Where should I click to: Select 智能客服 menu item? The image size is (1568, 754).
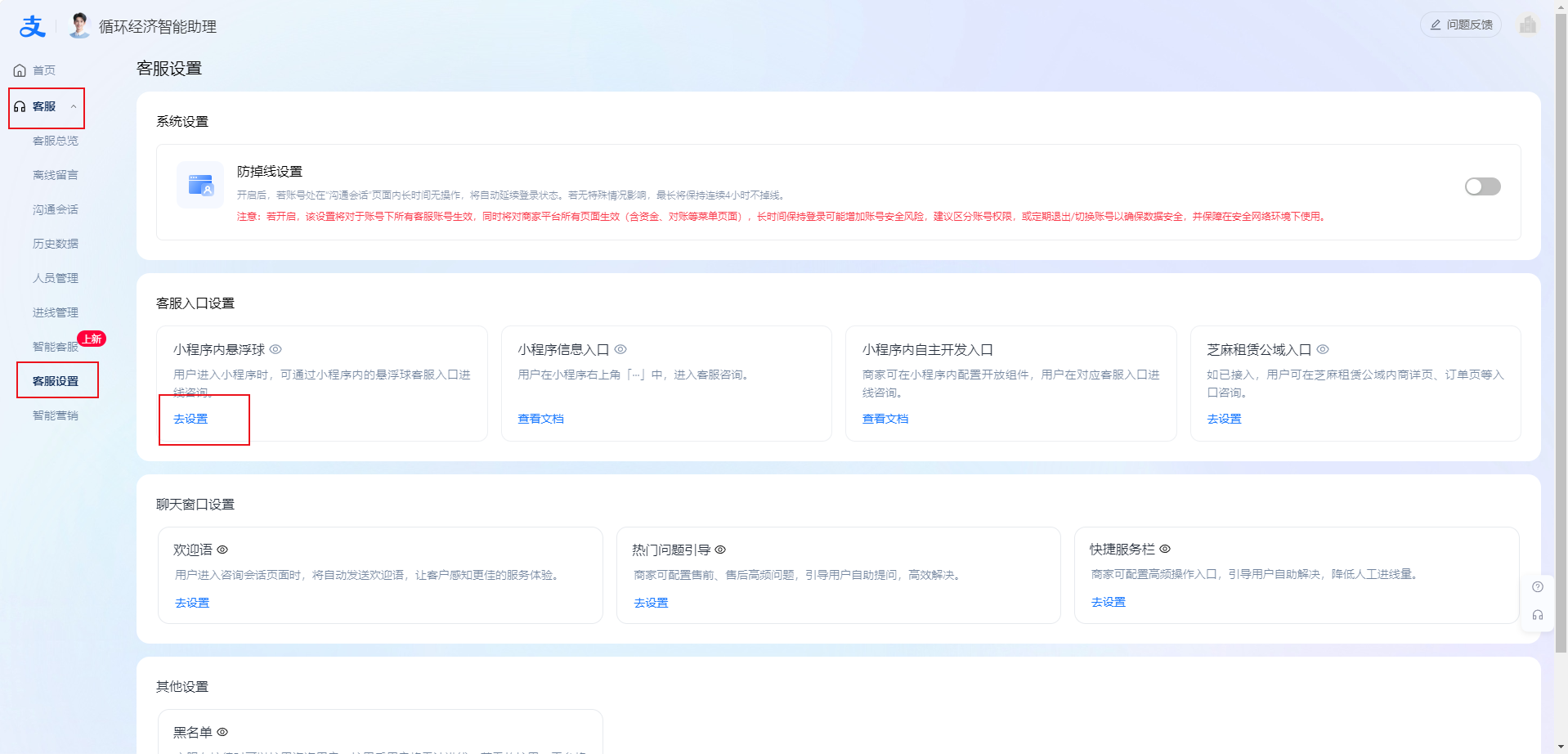click(x=55, y=347)
